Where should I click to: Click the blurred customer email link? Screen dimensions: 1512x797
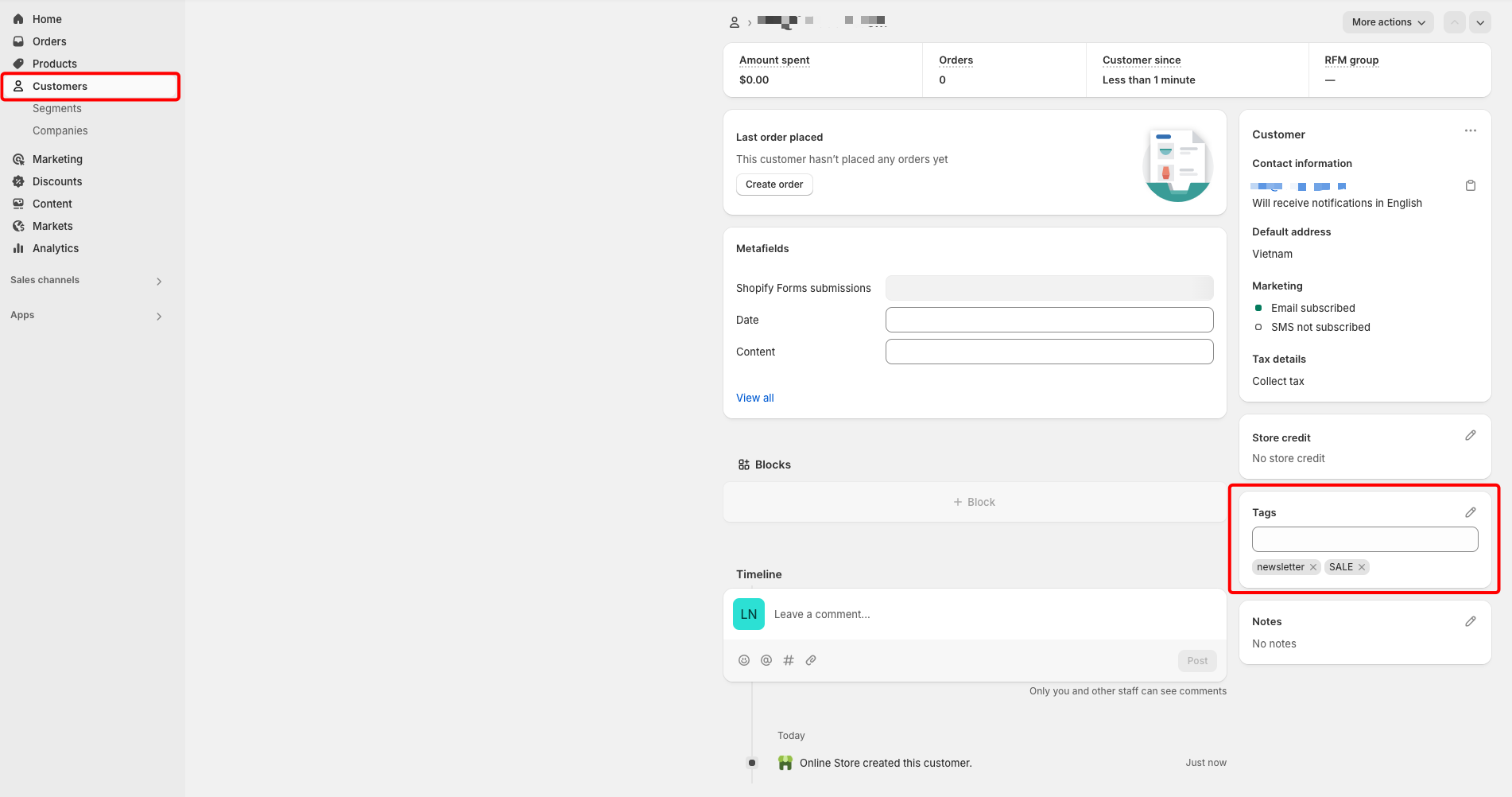click(1299, 186)
